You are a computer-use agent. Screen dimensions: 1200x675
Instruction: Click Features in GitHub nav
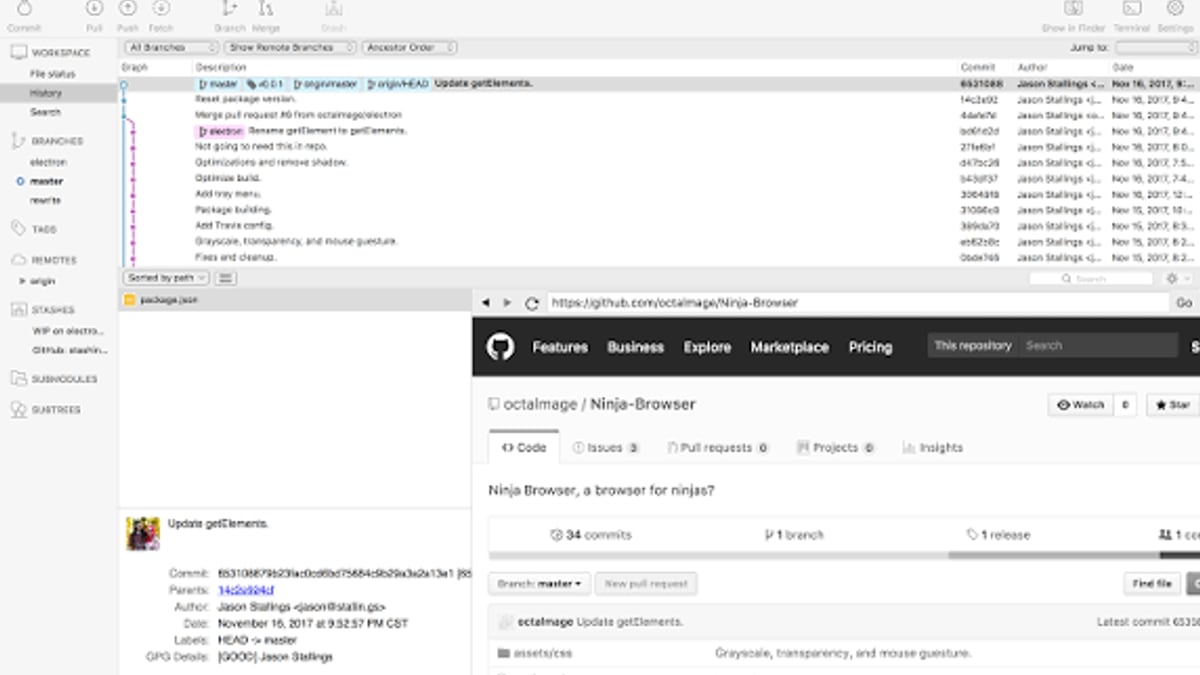point(560,347)
